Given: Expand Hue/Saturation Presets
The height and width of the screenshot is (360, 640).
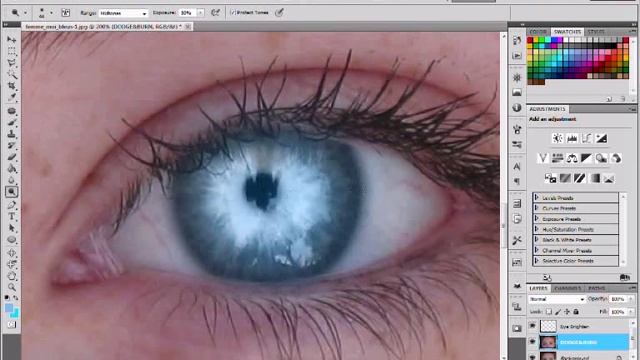Looking at the screenshot, I should pyautogui.click(x=537, y=229).
